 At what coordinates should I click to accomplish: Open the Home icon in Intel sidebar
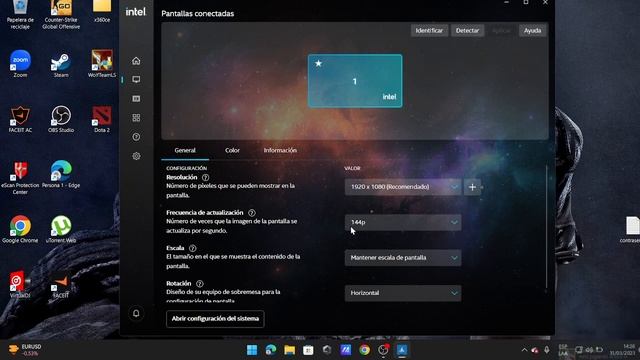pyautogui.click(x=136, y=61)
